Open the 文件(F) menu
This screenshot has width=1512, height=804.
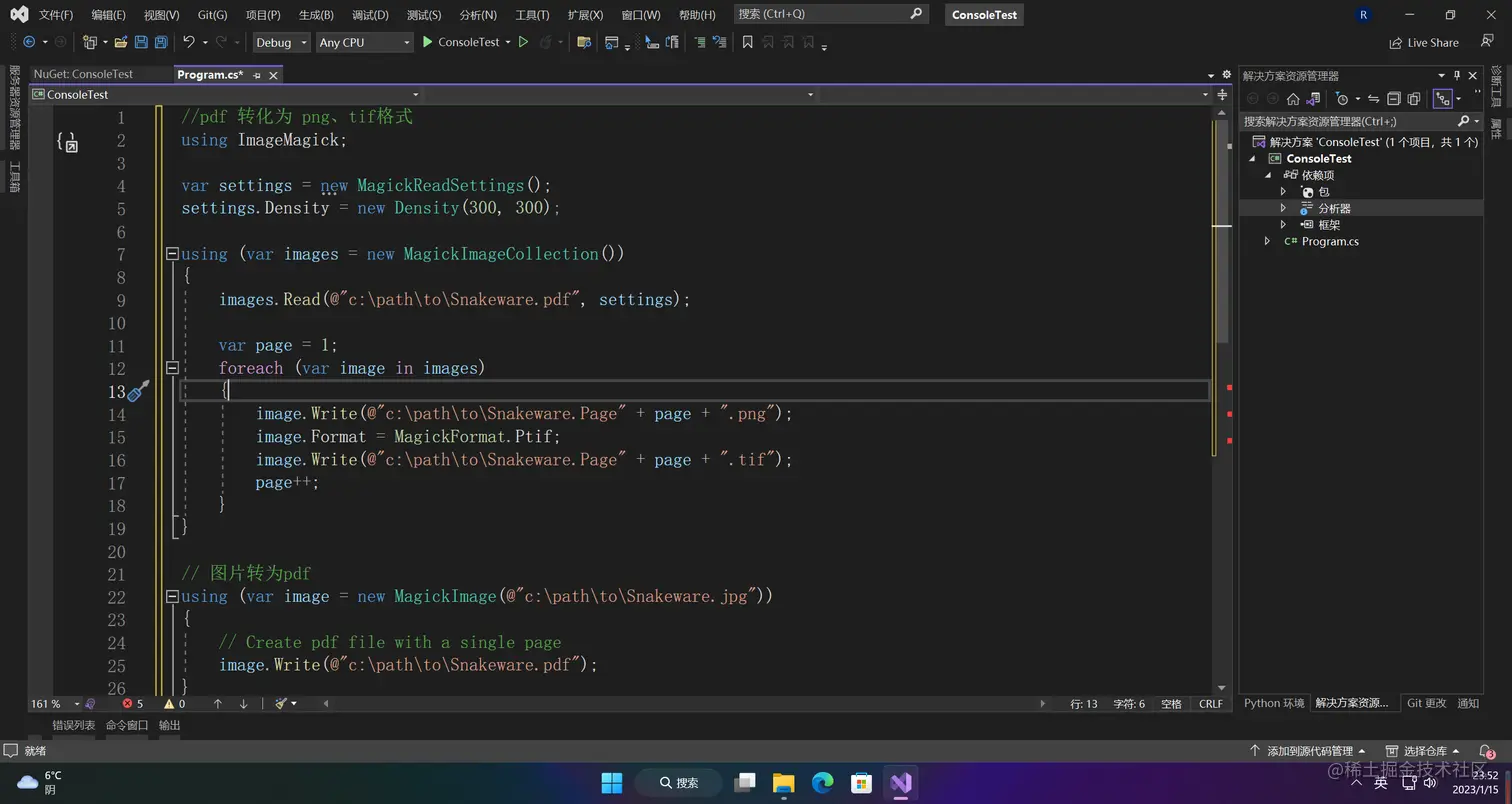pyautogui.click(x=56, y=15)
